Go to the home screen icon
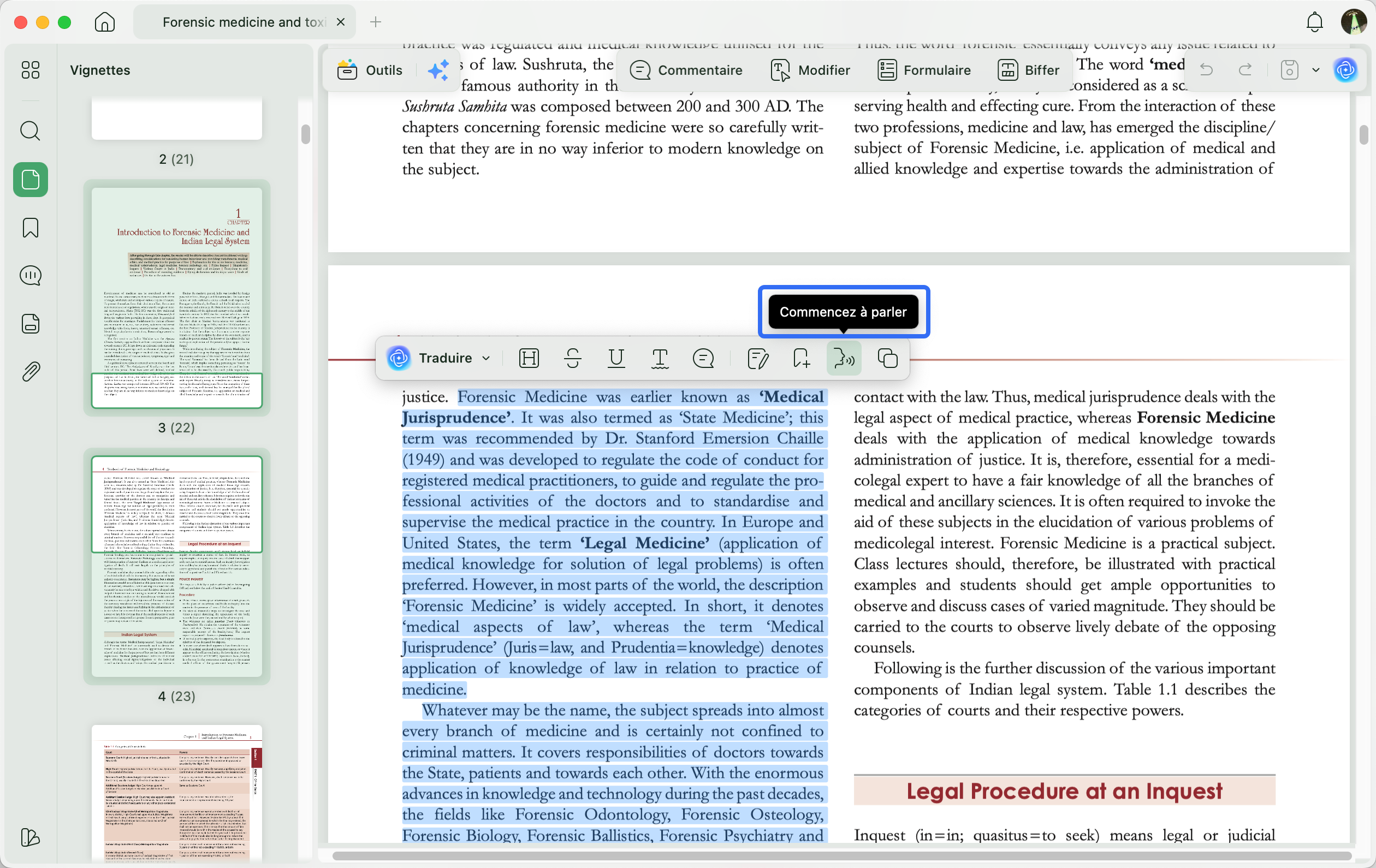 click(105, 22)
